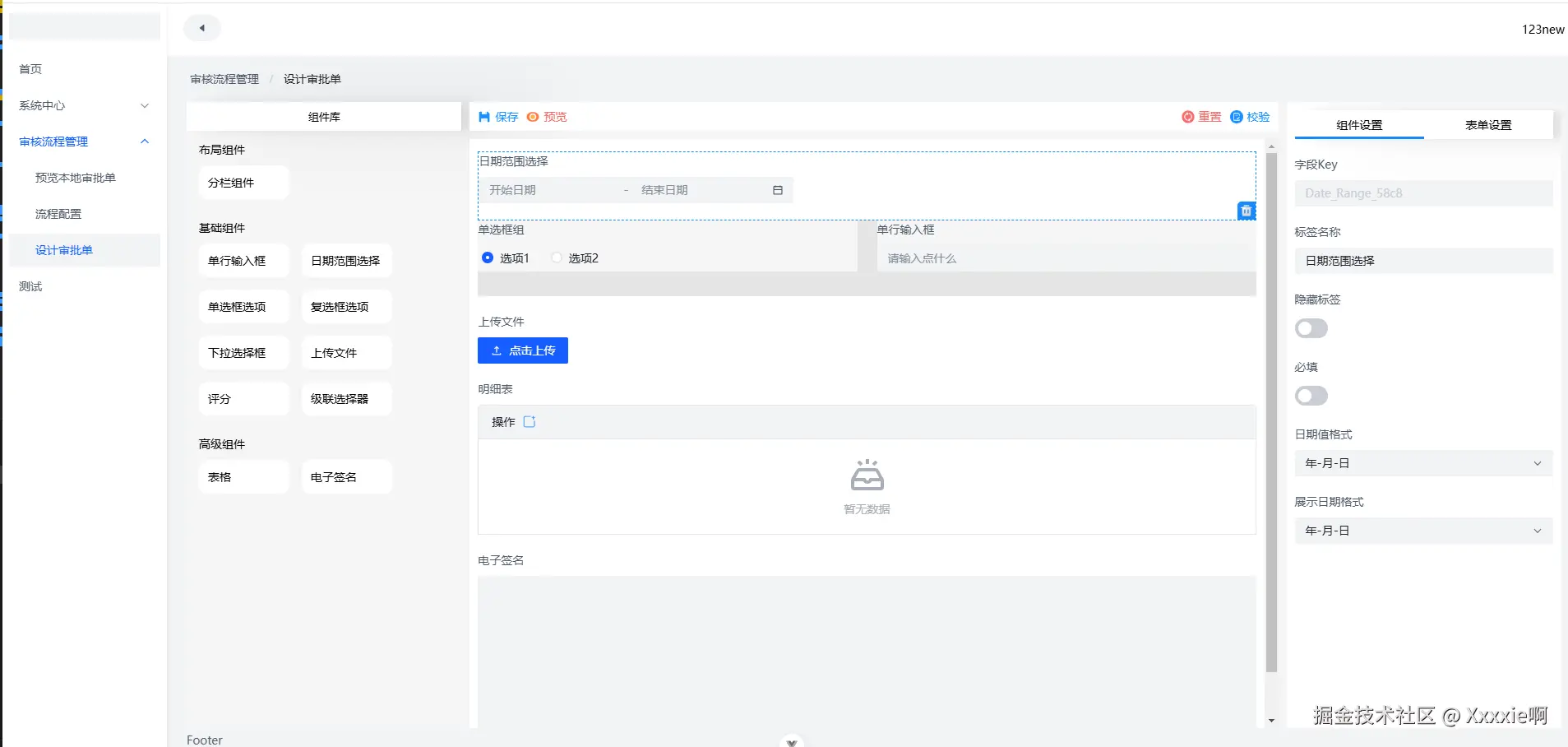Click the back arrow above the breadcrumb
Viewport: 1568px width, 747px height.
202,27
